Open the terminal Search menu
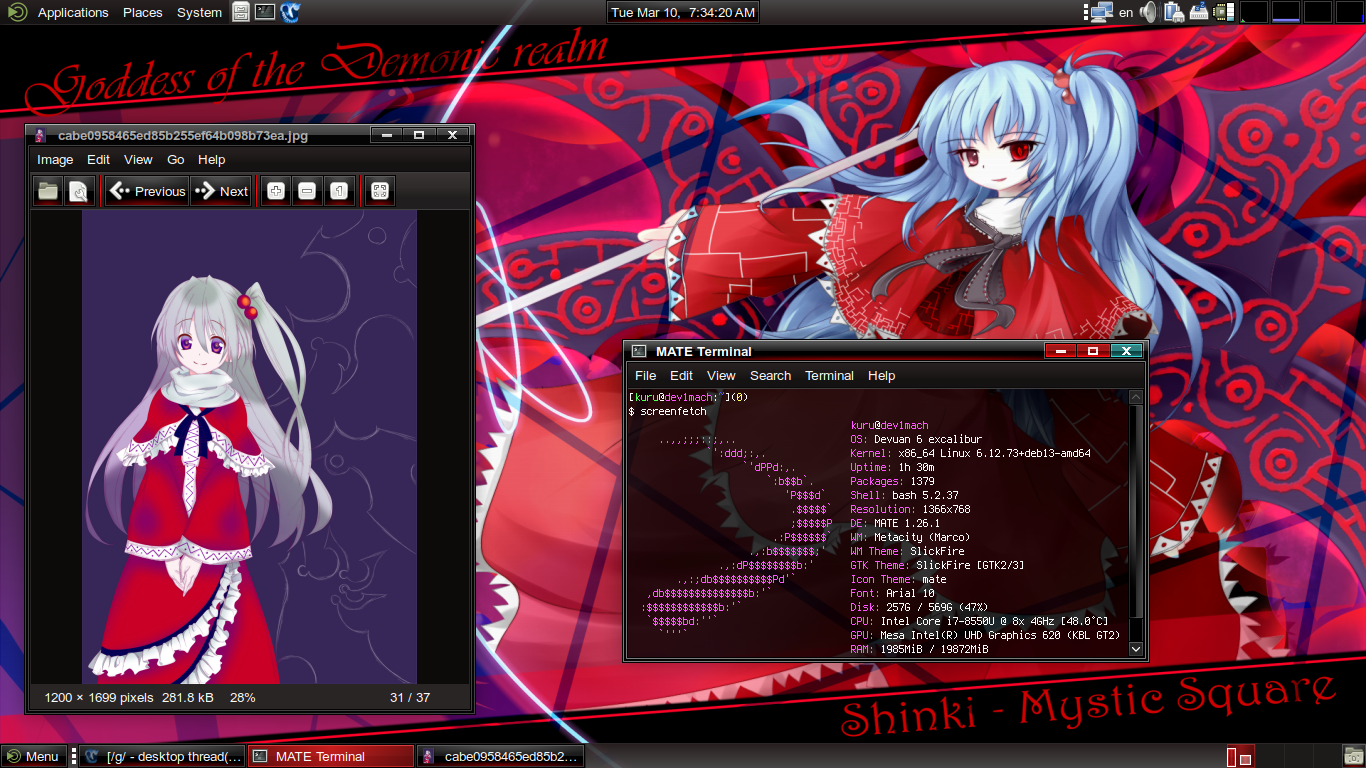The height and width of the screenshot is (768, 1366). [x=770, y=375]
